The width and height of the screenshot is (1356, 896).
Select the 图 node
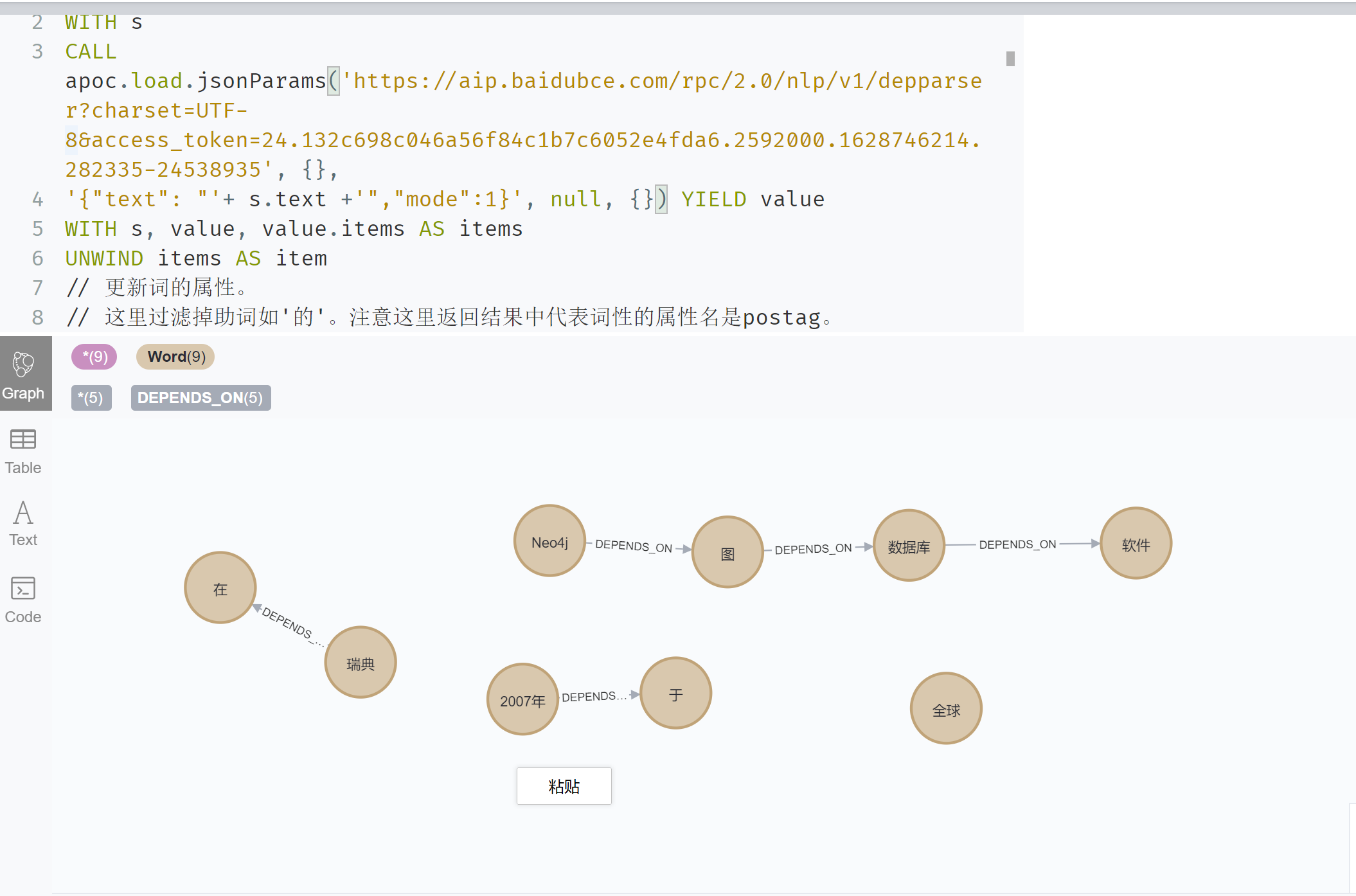coord(727,551)
